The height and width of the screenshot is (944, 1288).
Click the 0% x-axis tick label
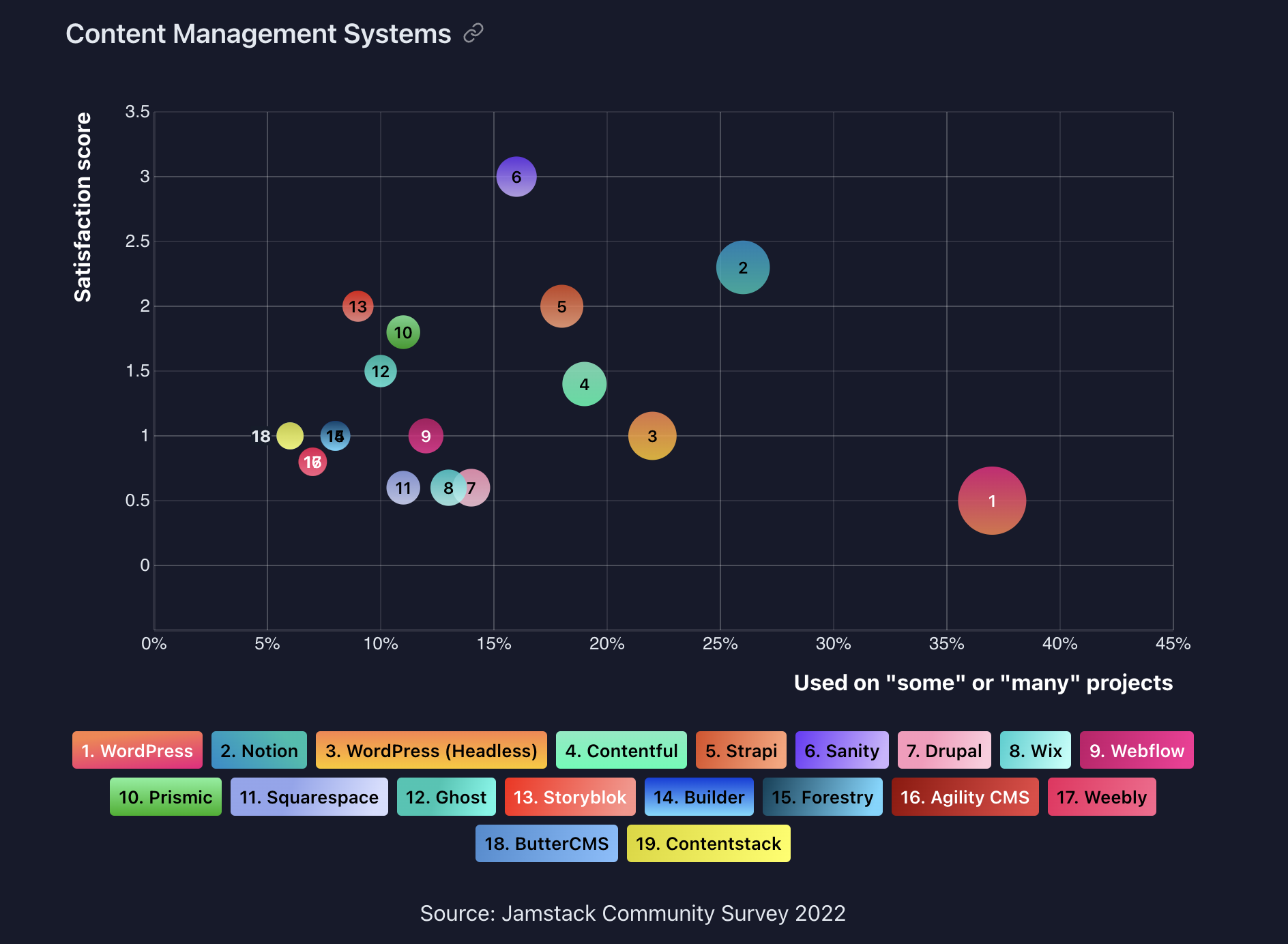[x=154, y=643]
